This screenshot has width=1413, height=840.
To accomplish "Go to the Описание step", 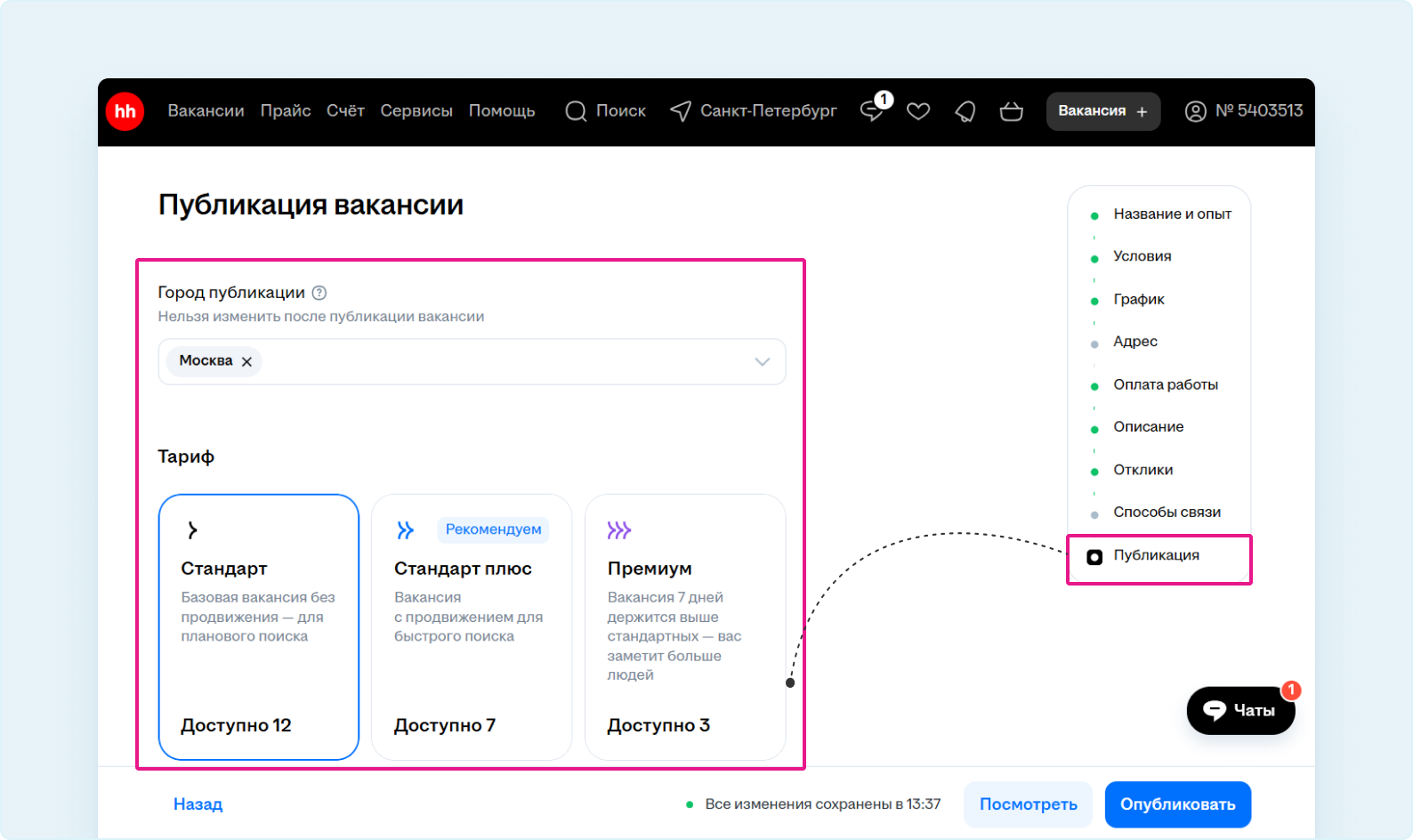I will click(1148, 427).
